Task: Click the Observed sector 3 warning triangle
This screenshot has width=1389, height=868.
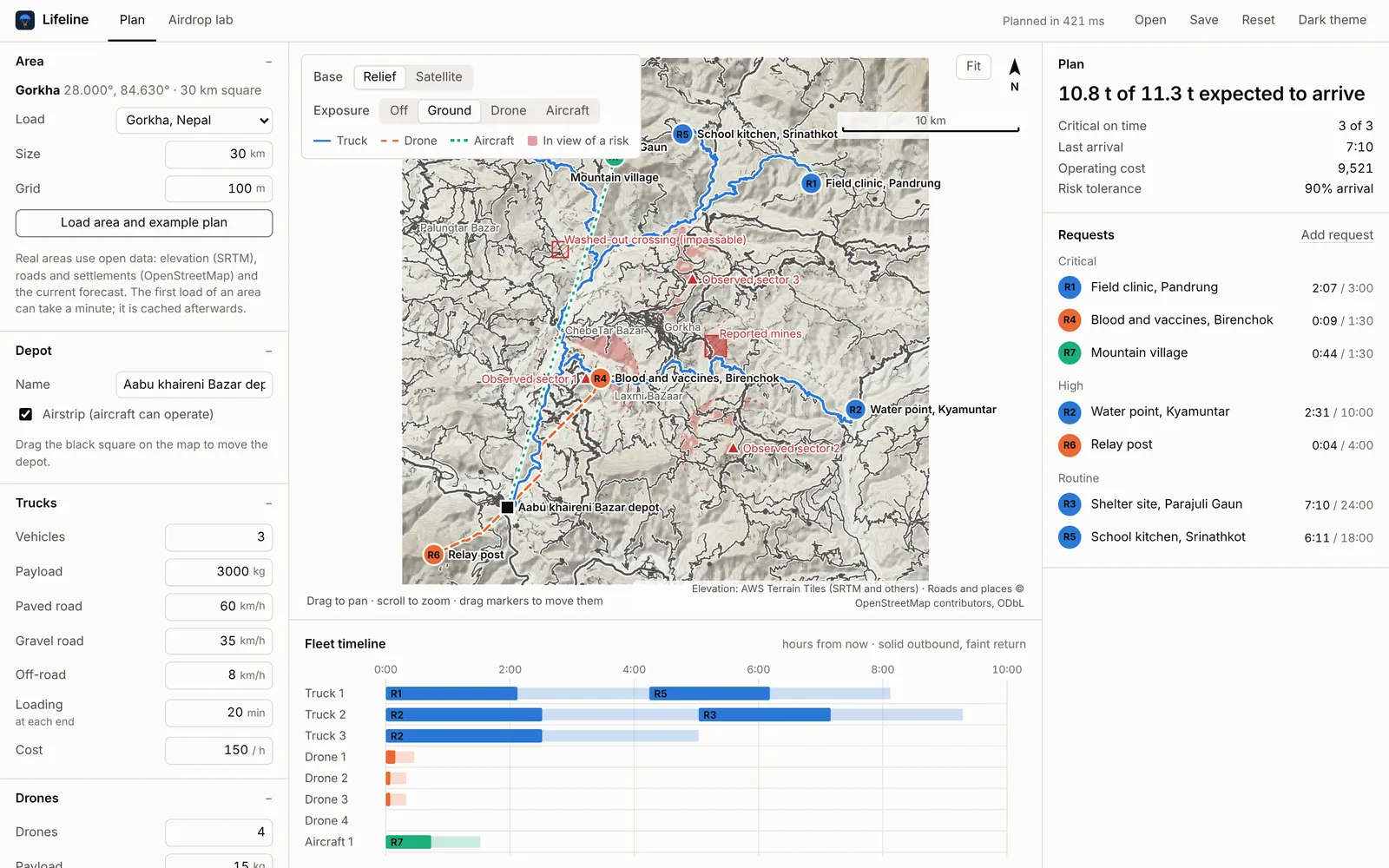Action: 693,279
